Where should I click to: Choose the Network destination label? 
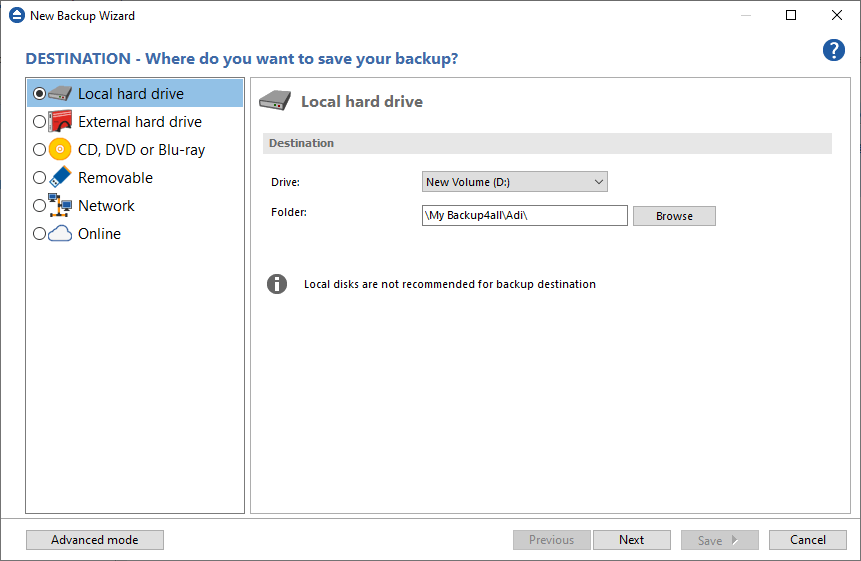tap(106, 206)
